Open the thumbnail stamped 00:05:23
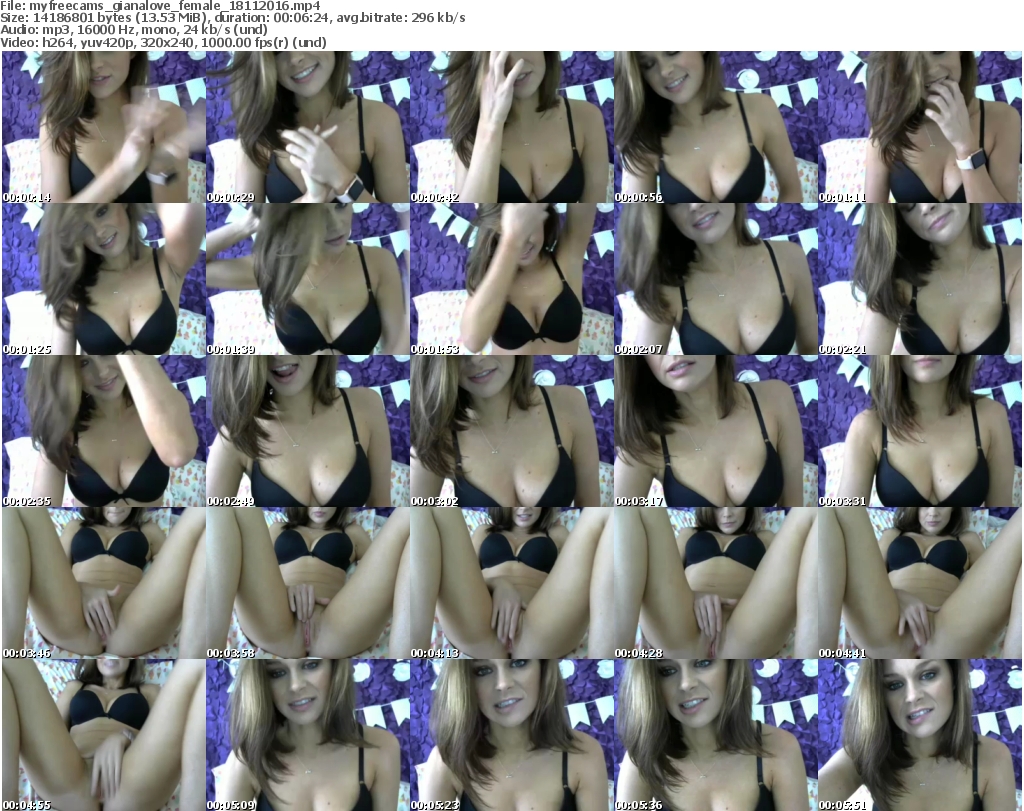The height and width of the screenshot is (811, 1024). 511,735
